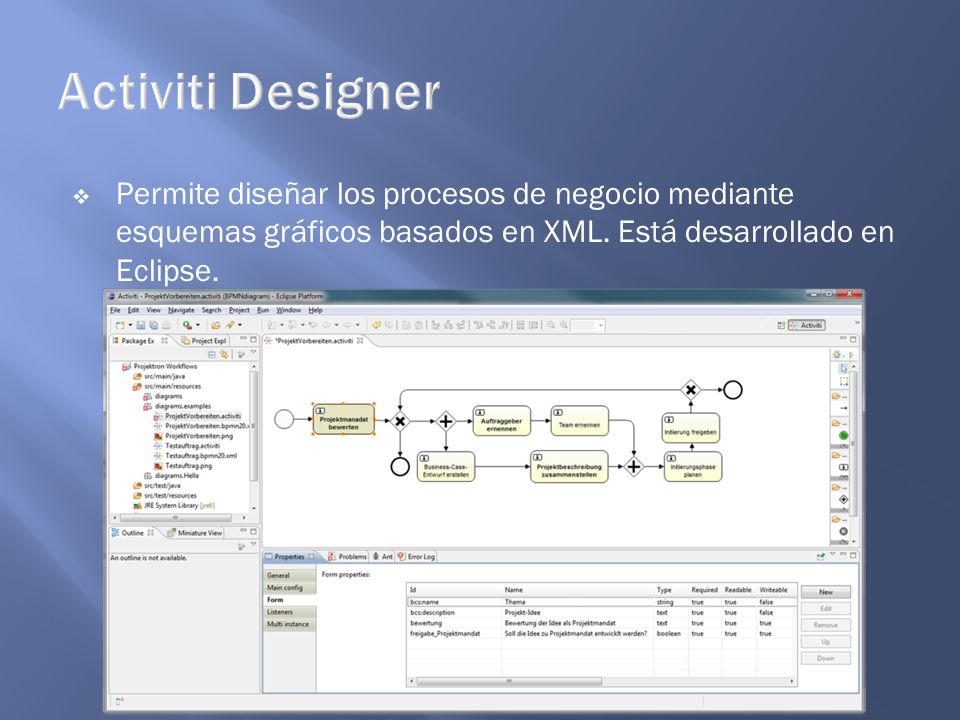960x720 pixels.
Task: Open the Run launch dropdown arrow
Action: (x=198, y=325)
